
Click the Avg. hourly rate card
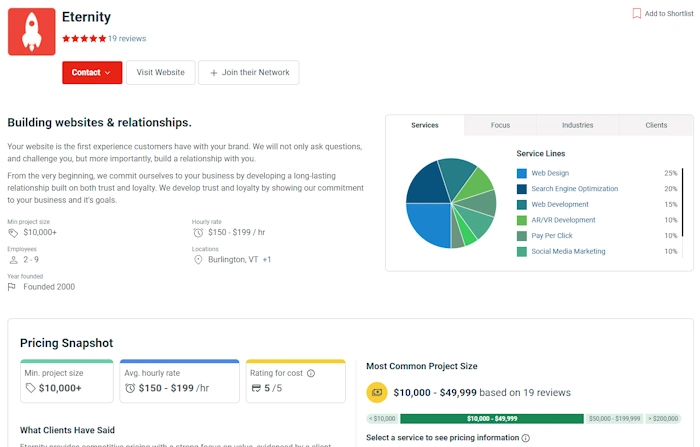point(179,381)
